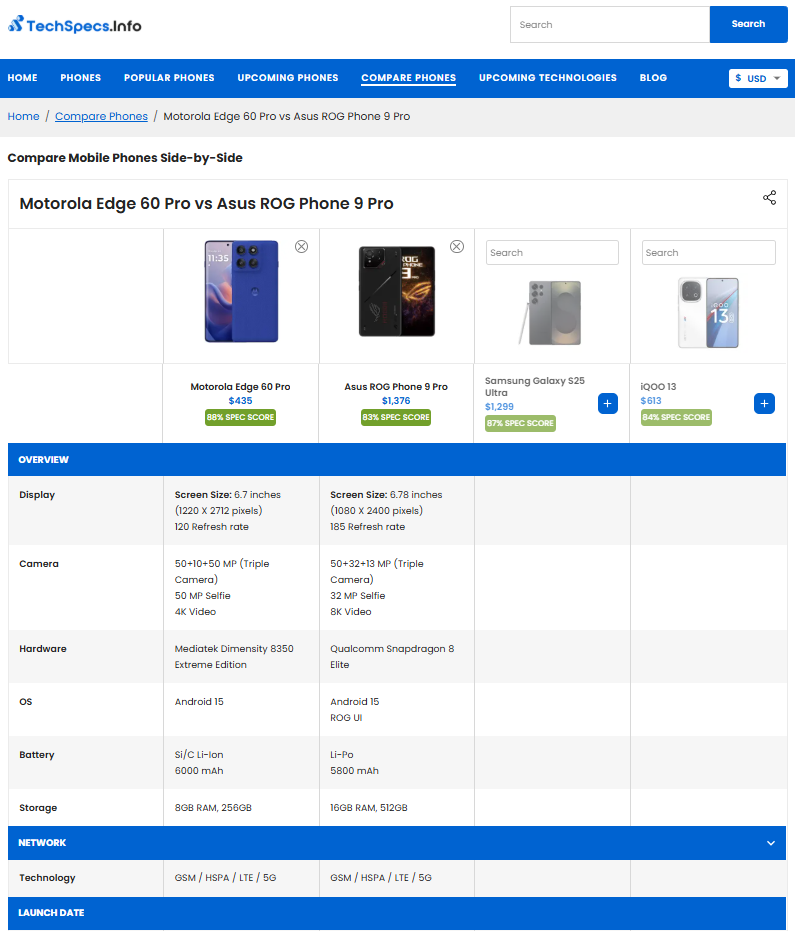This screenshot has width=795, height=931.
Task: Open the iQOO 13 name link
Action: click(658, 387)
